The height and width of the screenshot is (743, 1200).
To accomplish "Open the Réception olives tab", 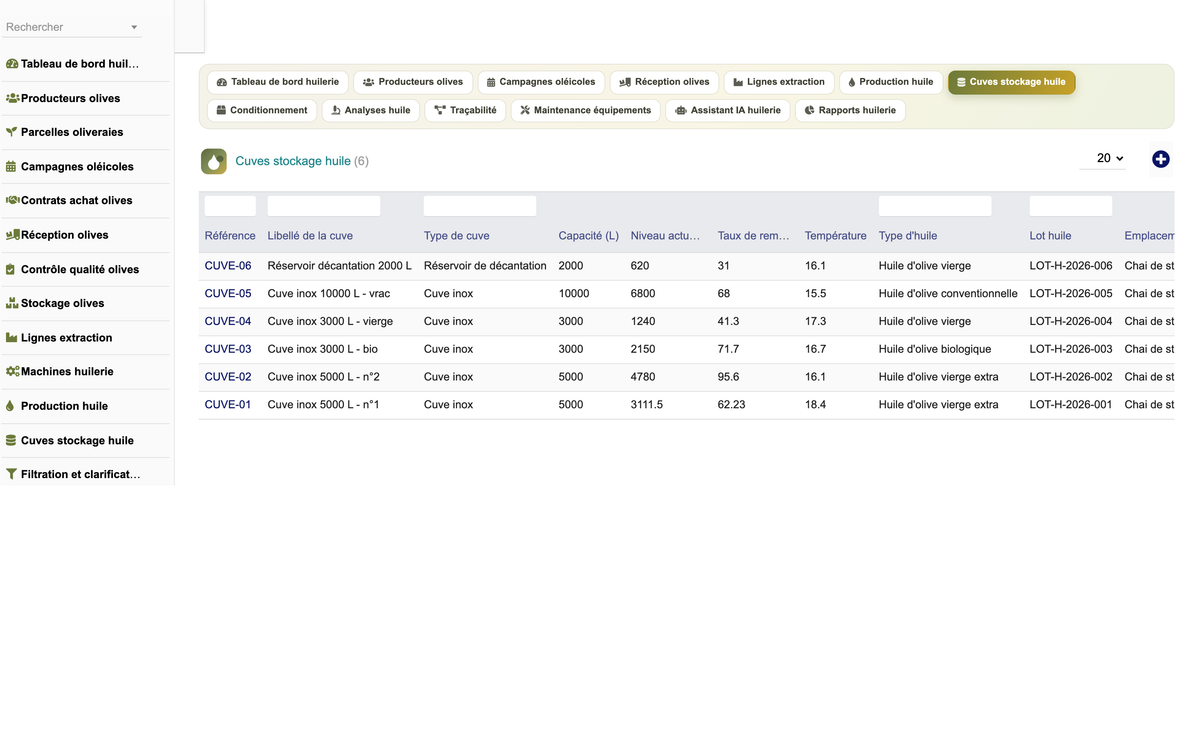I will (665, 82).
